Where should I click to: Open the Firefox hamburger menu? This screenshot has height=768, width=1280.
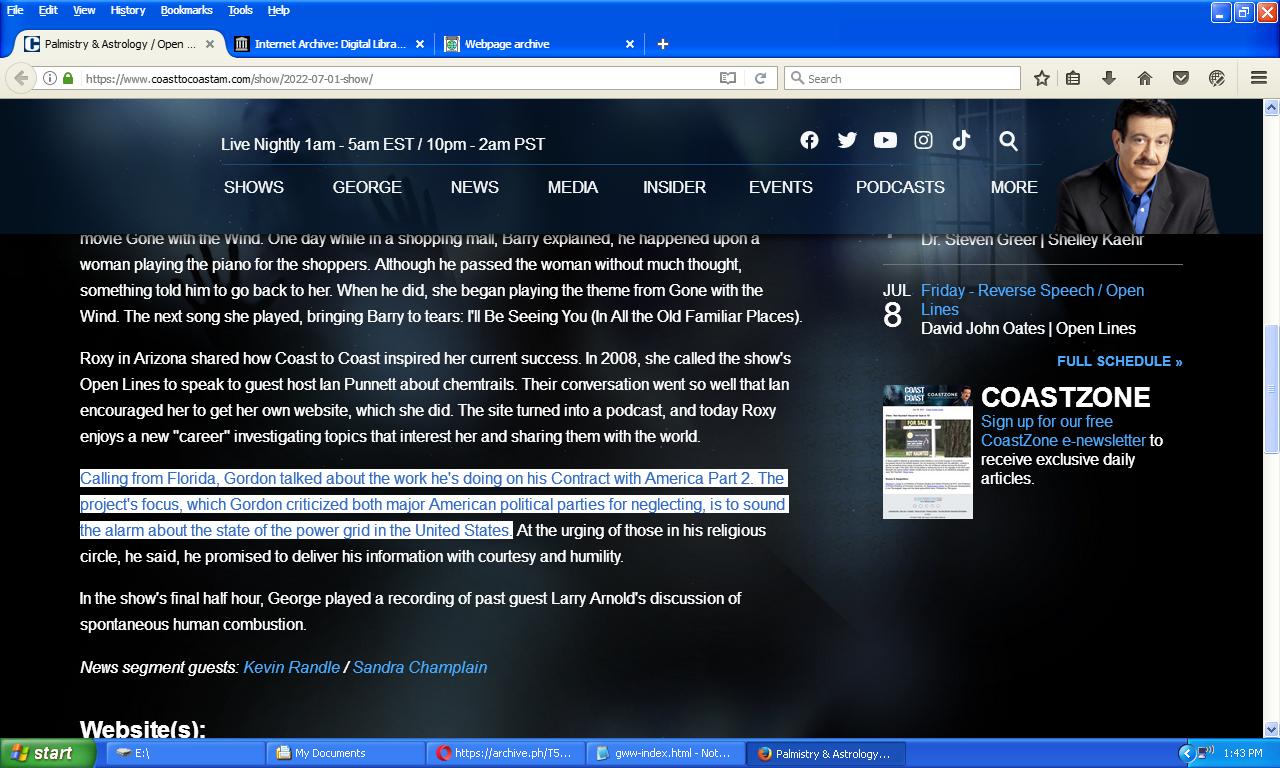1259,78
